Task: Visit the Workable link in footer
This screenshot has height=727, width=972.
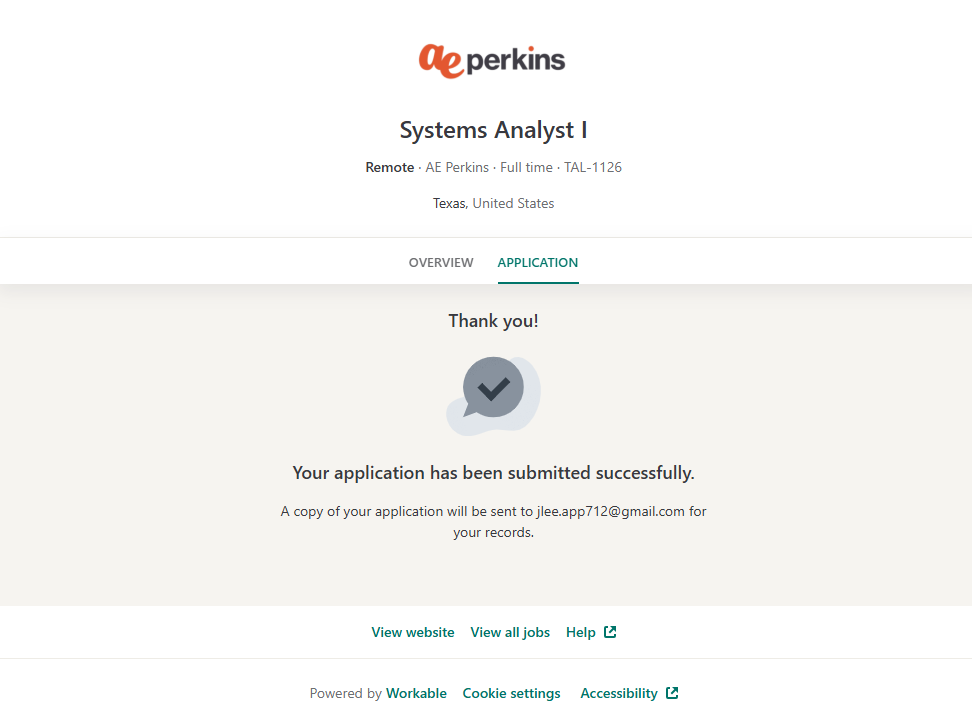Action: pos(416,693)
